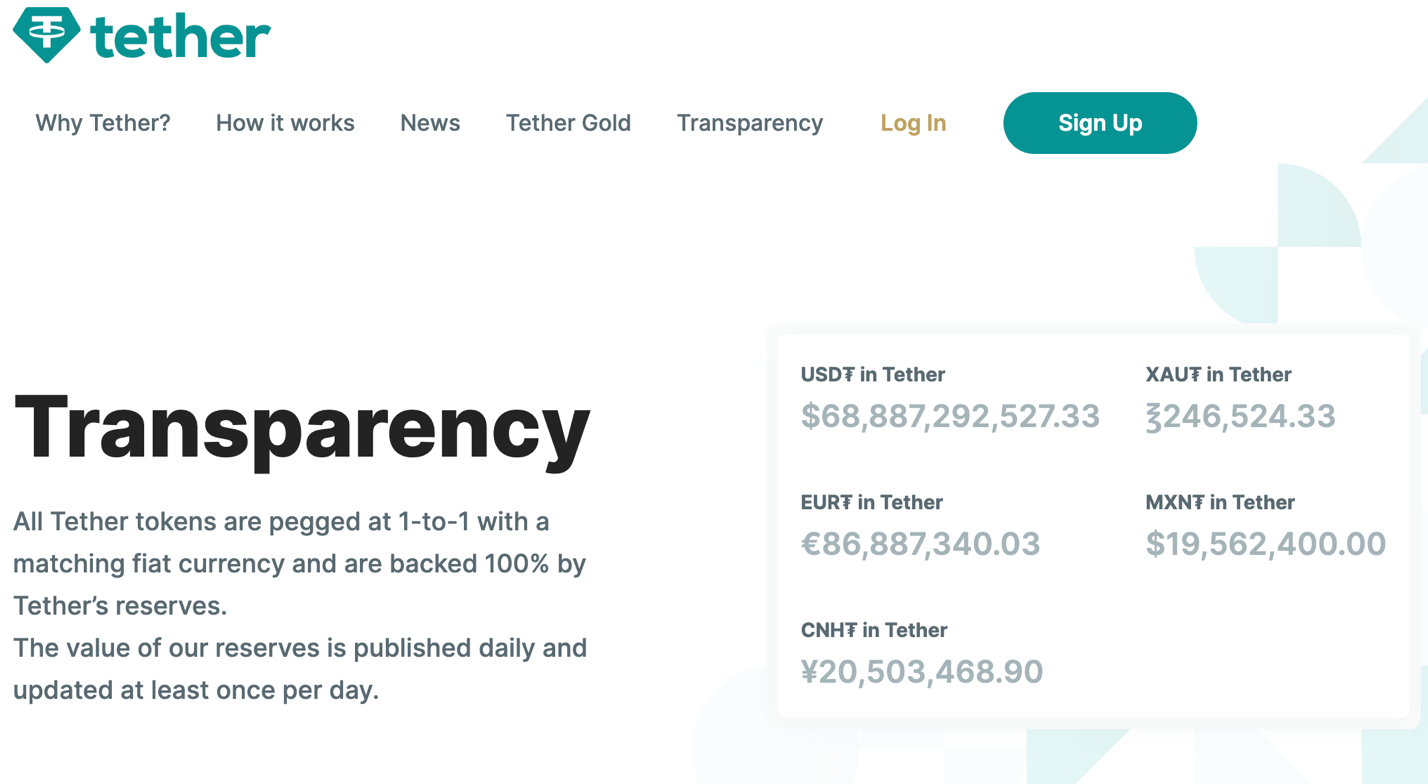Navigate to the News page
1428x784 pixels.
430,123
